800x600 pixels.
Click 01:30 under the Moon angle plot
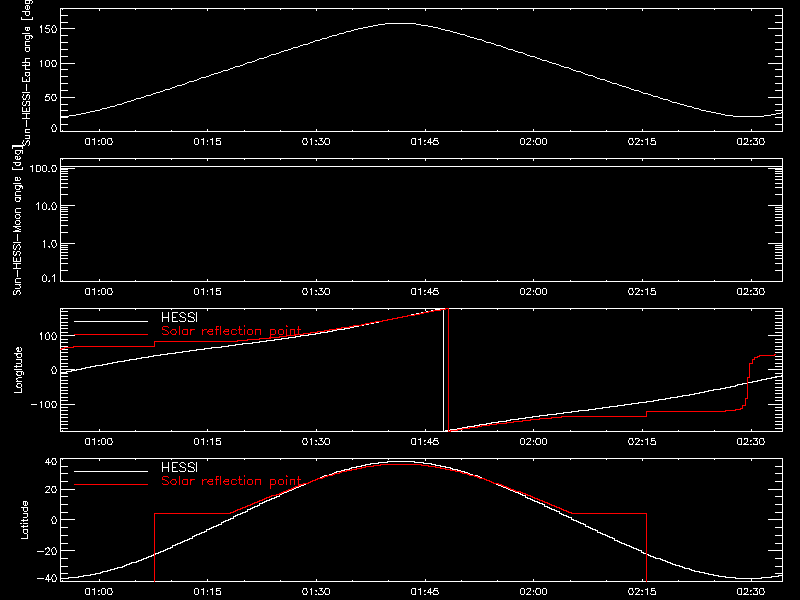[316, 292]
